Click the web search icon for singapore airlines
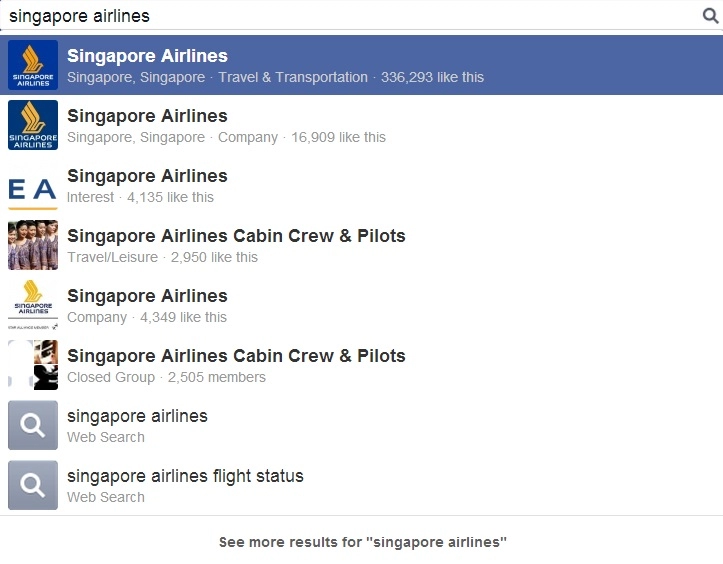 (33, 425)
